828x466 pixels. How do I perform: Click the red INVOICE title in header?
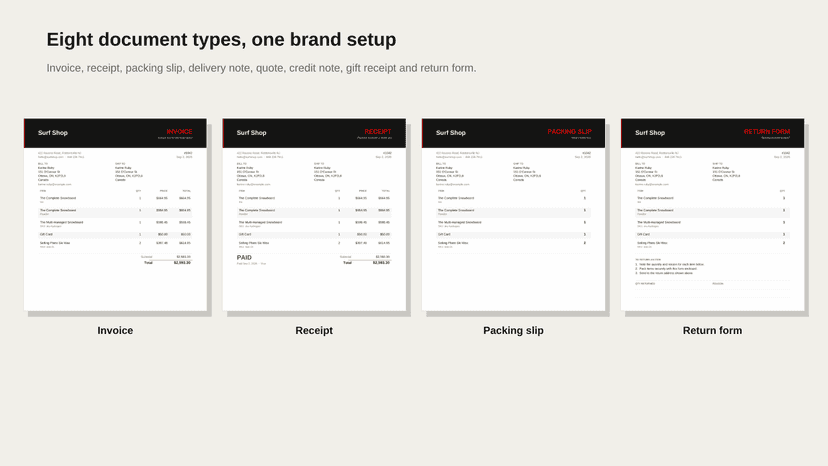[180, 132]
